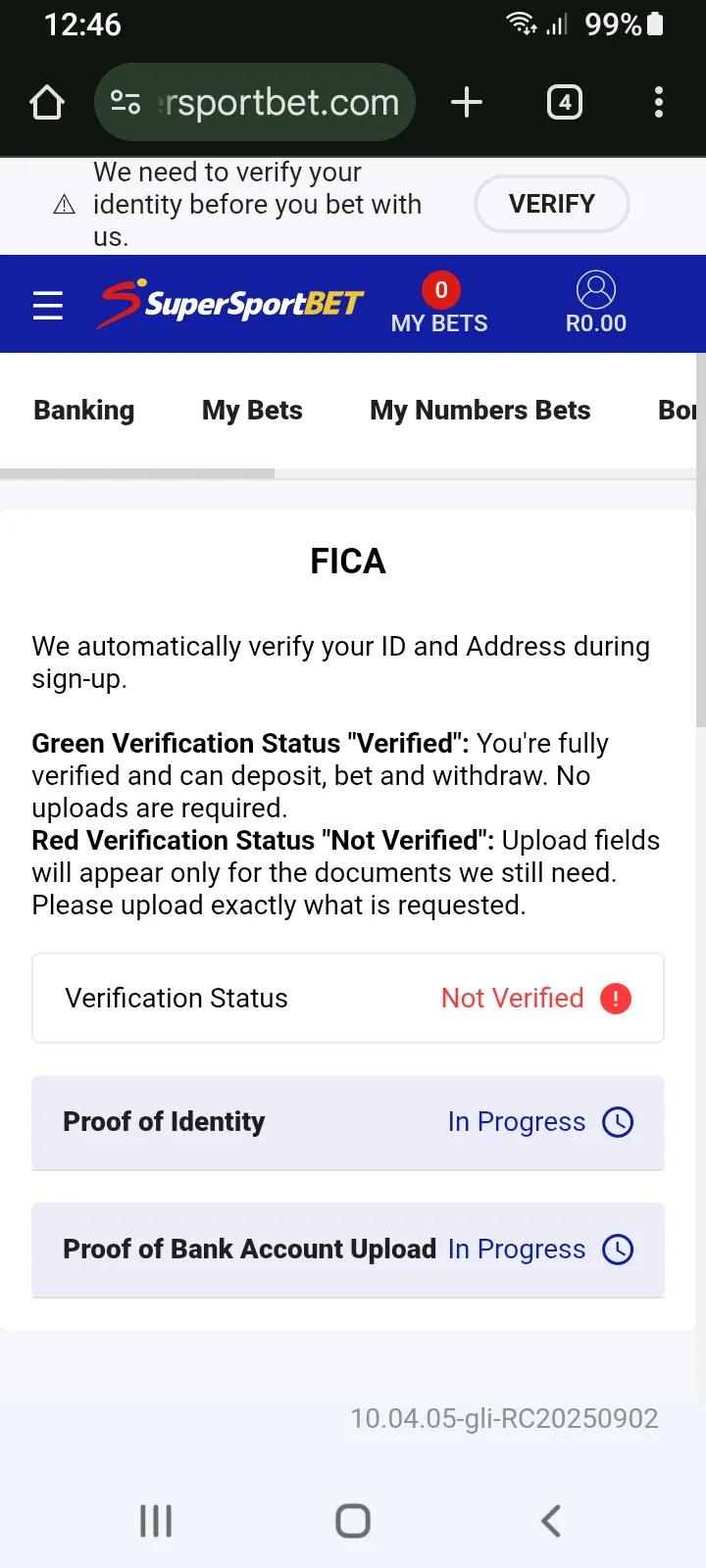This screenshot has height=1568, width=706.
Task: Switch to the Banking tab
Action: (x=84, y=411)
